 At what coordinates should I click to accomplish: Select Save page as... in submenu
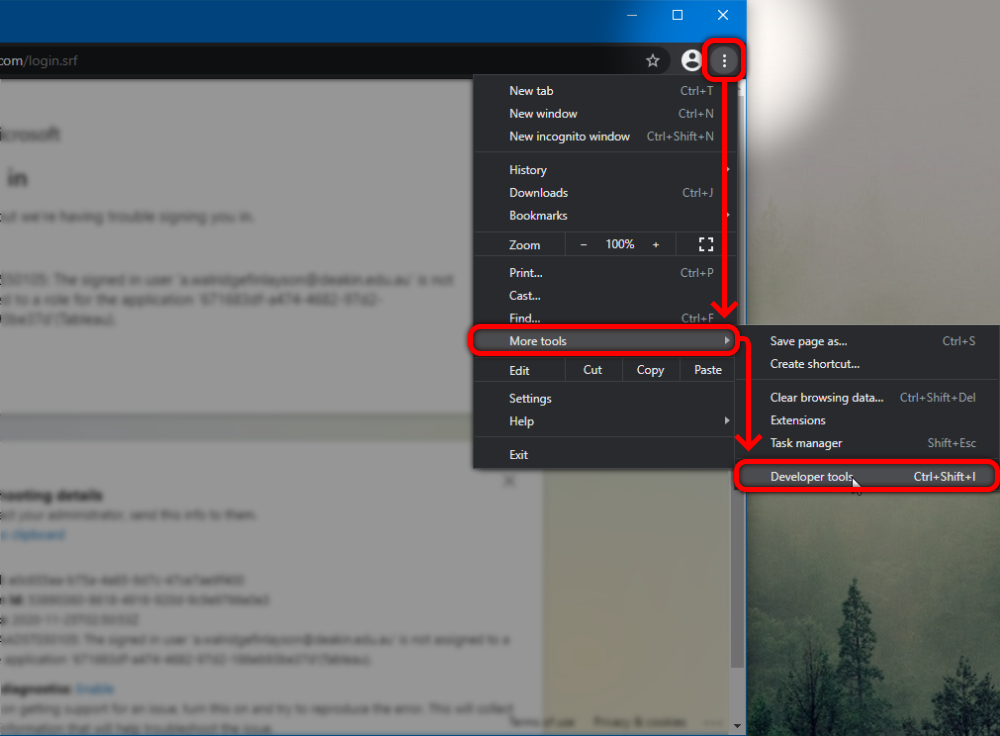(868, 341)
